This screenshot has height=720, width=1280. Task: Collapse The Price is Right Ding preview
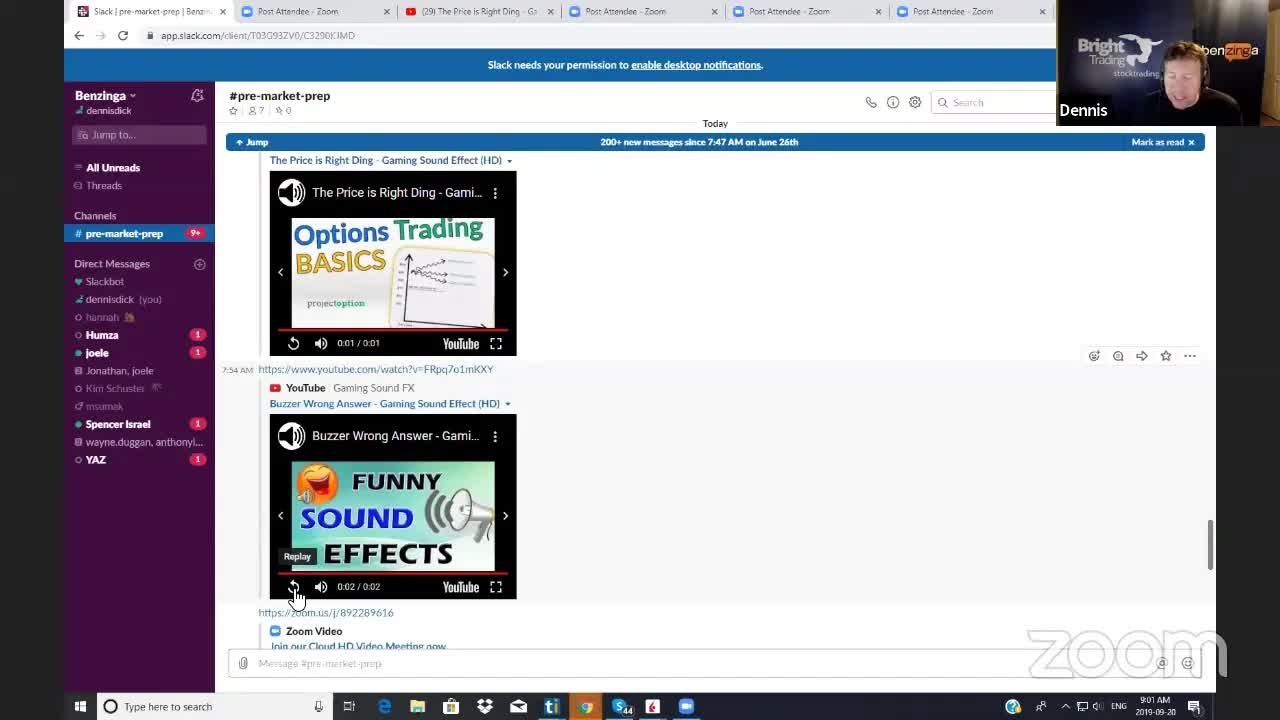click(509, 161)
